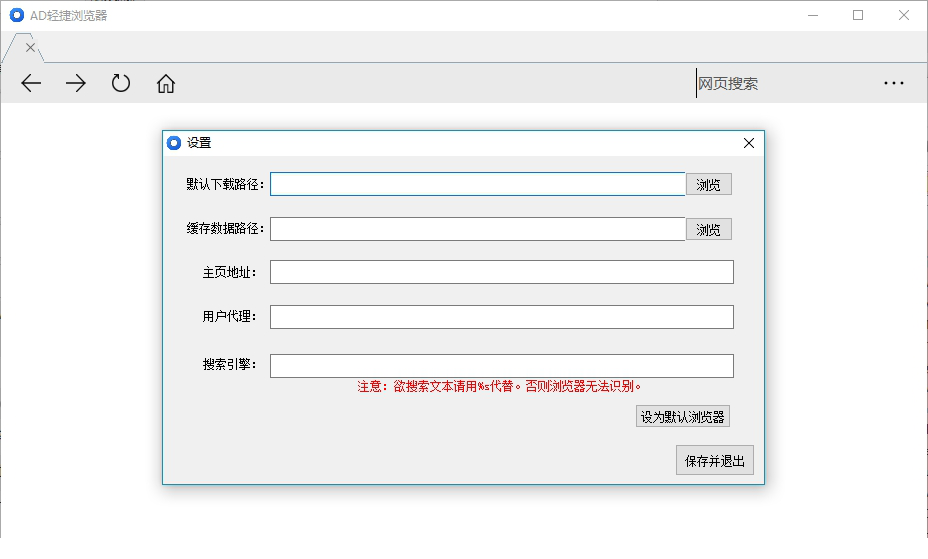928x559 pixels.
Task: Reload the page with refresh icon
Action: point(121,83)
